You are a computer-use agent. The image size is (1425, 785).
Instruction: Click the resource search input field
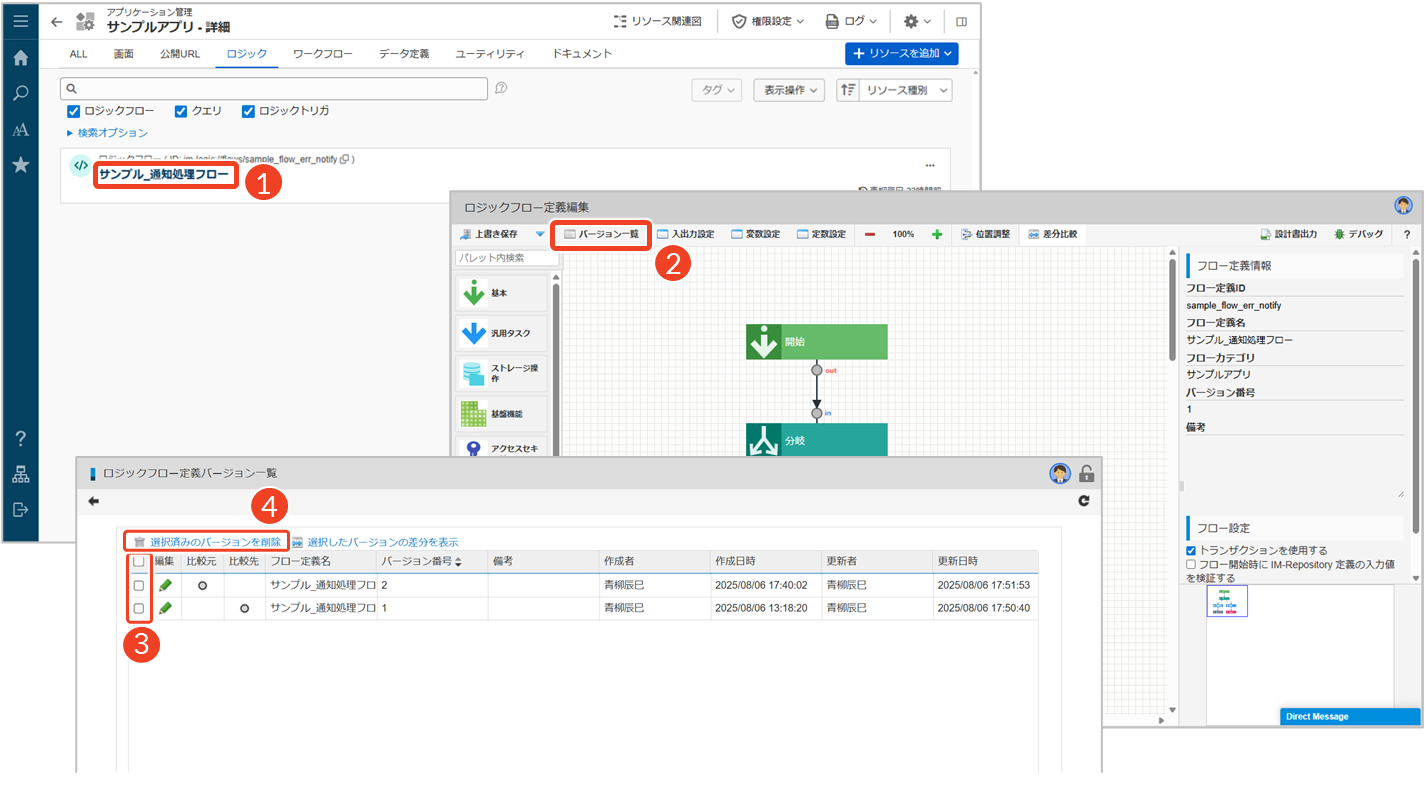click(274, 89)
